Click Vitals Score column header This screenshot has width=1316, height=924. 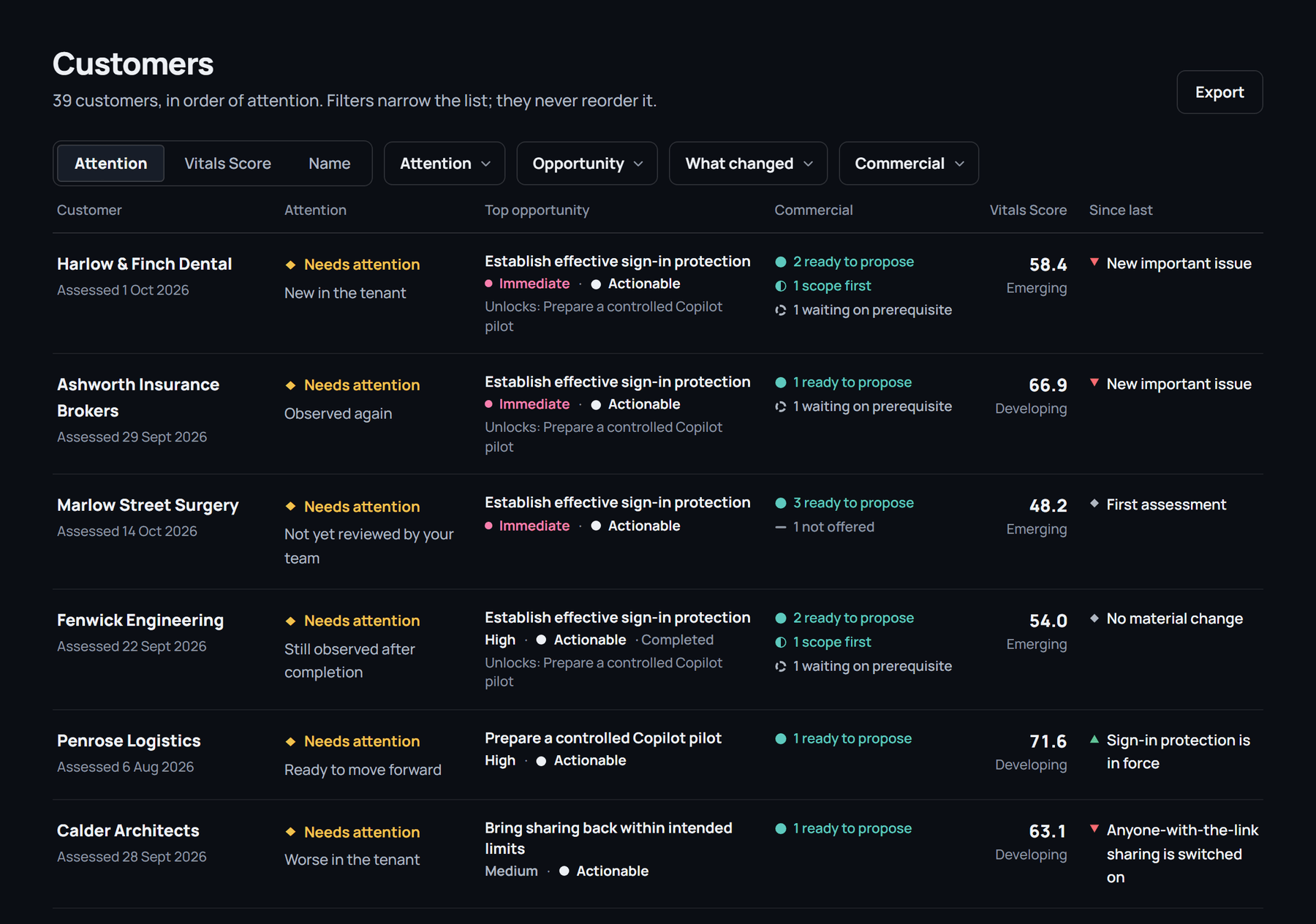click(x=1028, y=210)
